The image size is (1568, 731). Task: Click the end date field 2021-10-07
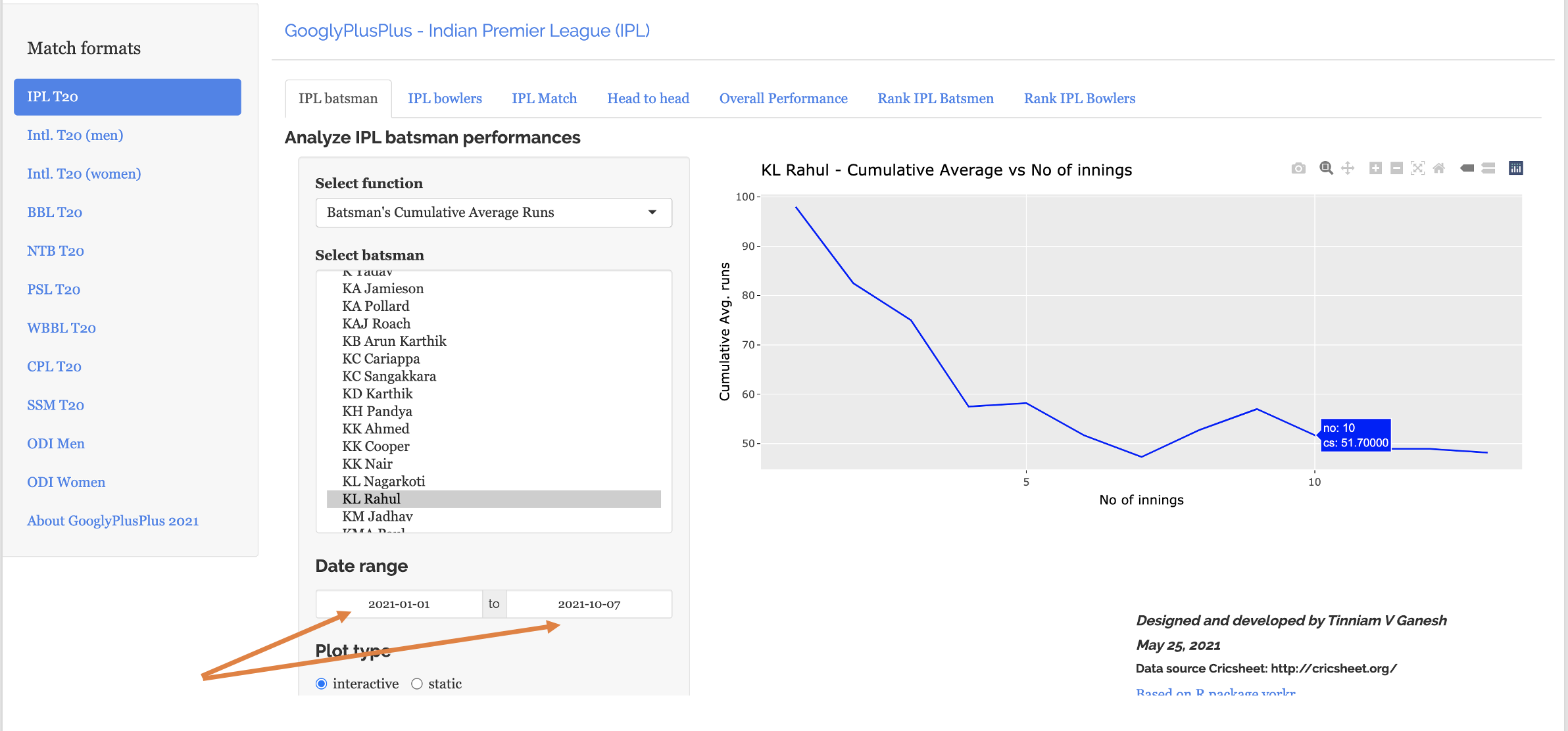coord(589,604)
